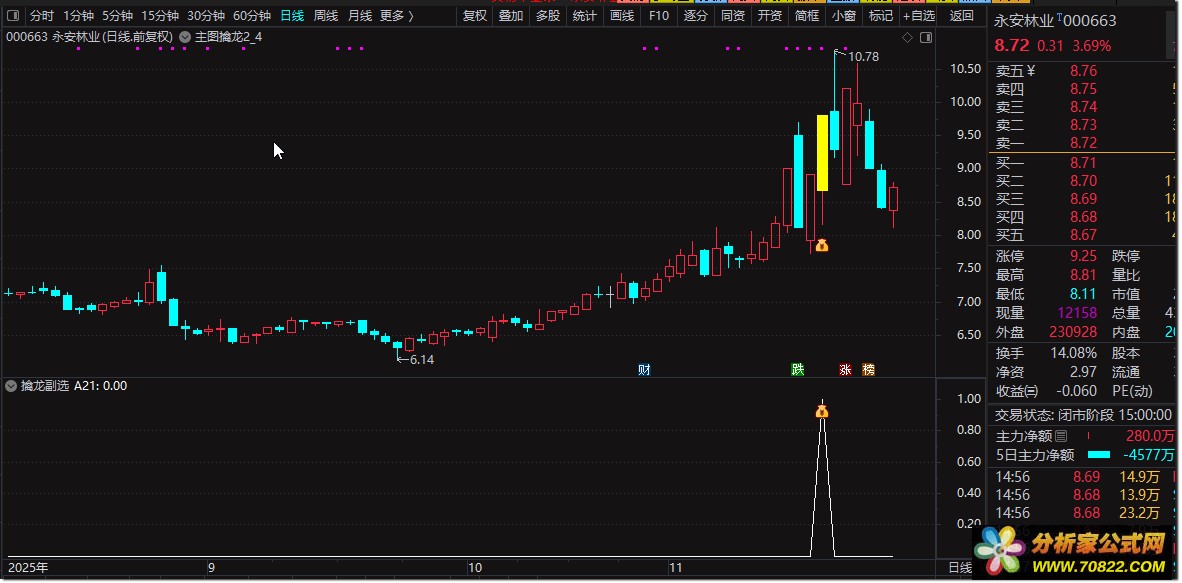Expand the 更多 period options
1182x583 pixels.
[397, 16]
